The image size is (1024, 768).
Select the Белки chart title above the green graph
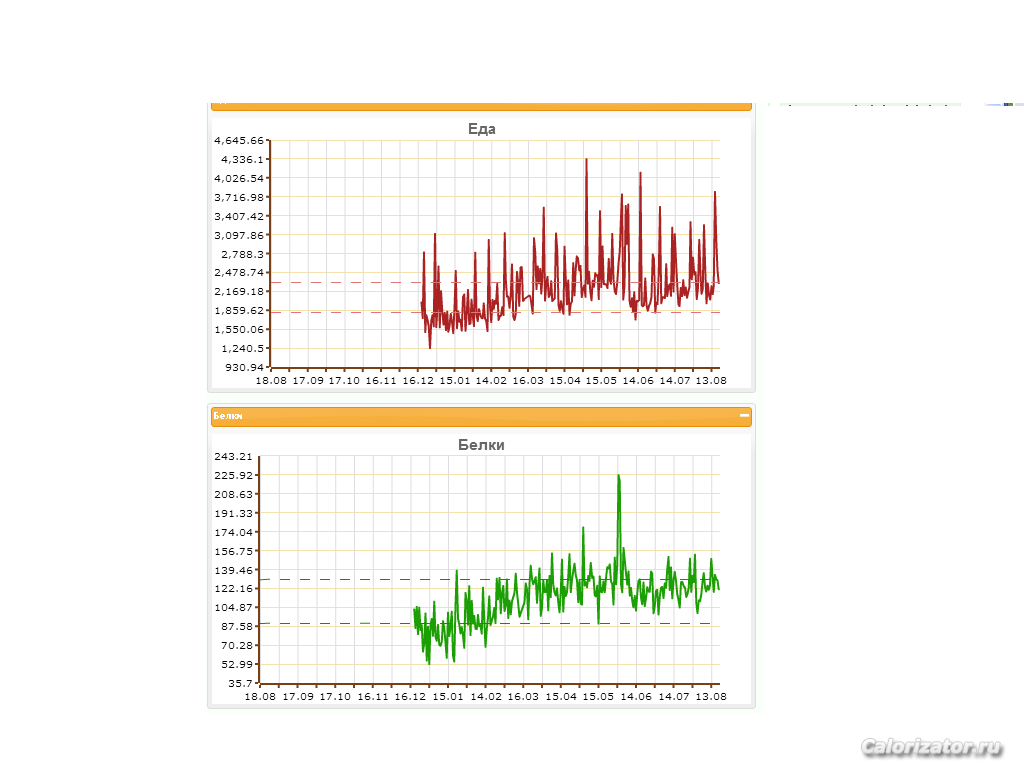tap(481, 445)
